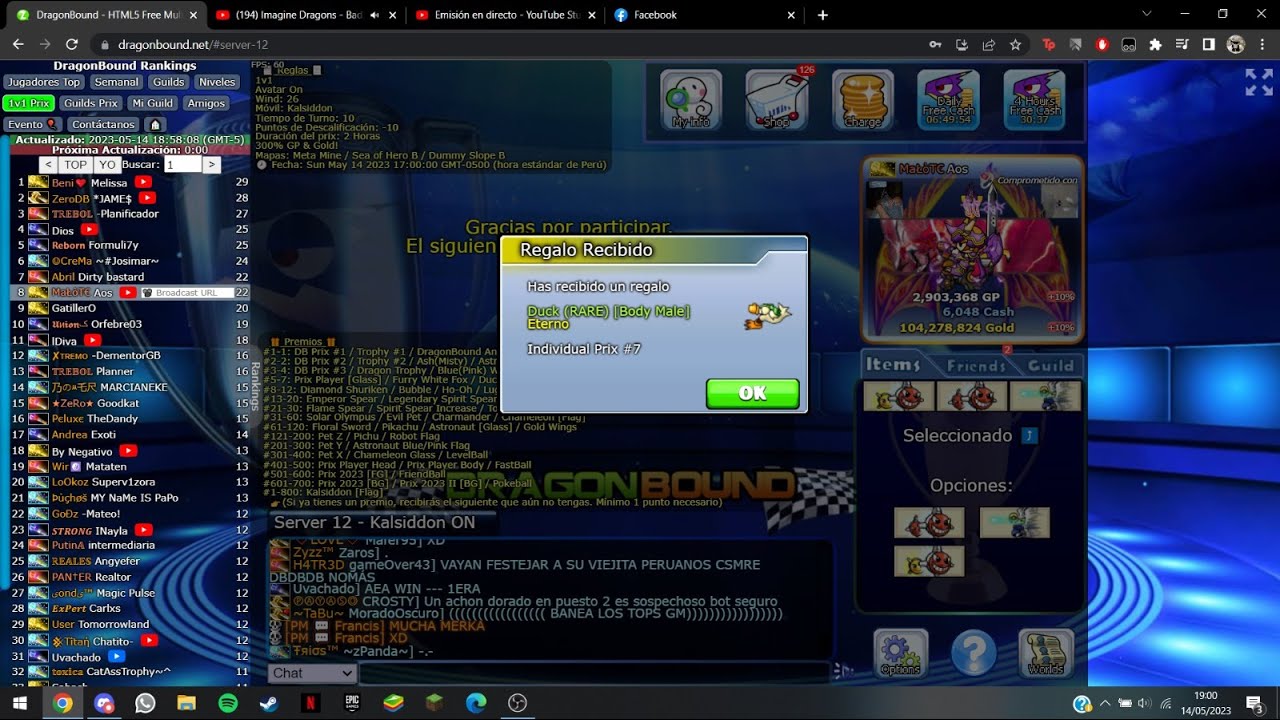Viewport: 1280px width, 720px height.
Task: Open the Chat channel dropdown
Action: click(311, 673)
